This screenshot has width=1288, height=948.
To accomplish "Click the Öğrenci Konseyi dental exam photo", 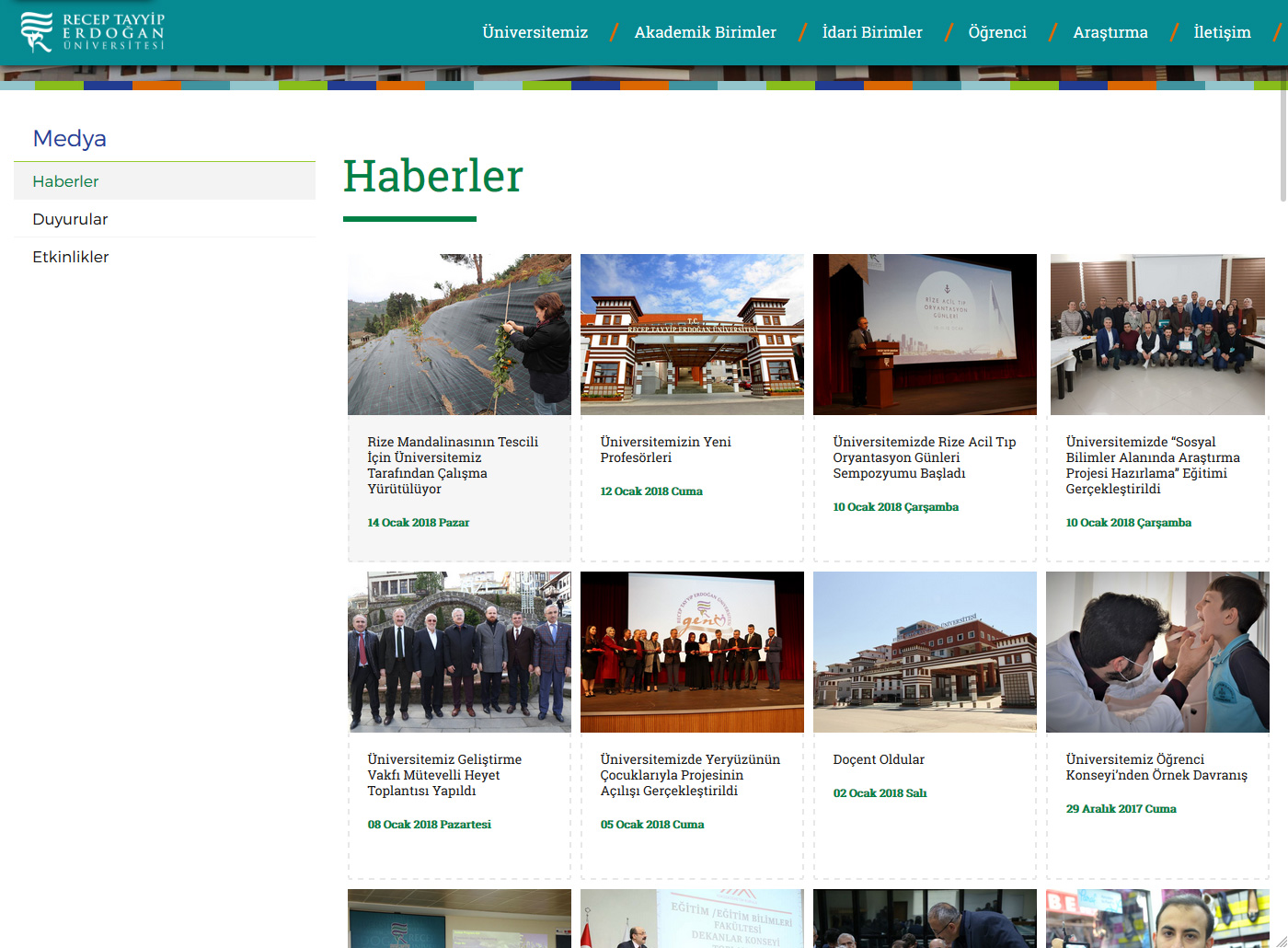I will 1157,652.
